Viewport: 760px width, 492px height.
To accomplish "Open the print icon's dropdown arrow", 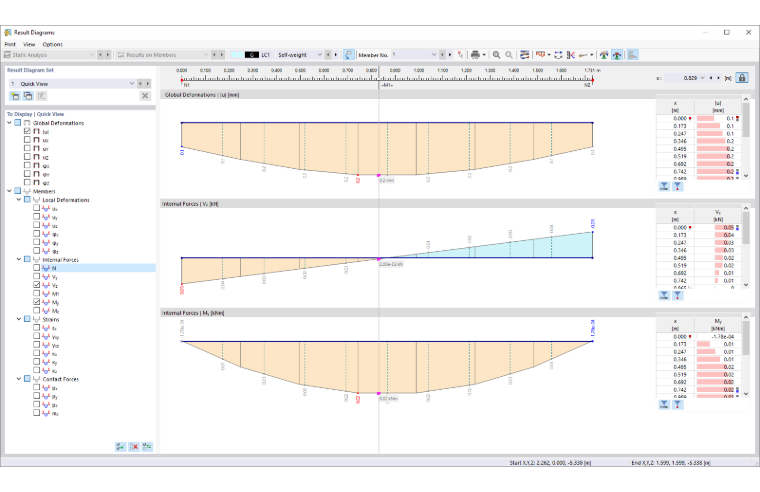I will (x=484, y=55).
